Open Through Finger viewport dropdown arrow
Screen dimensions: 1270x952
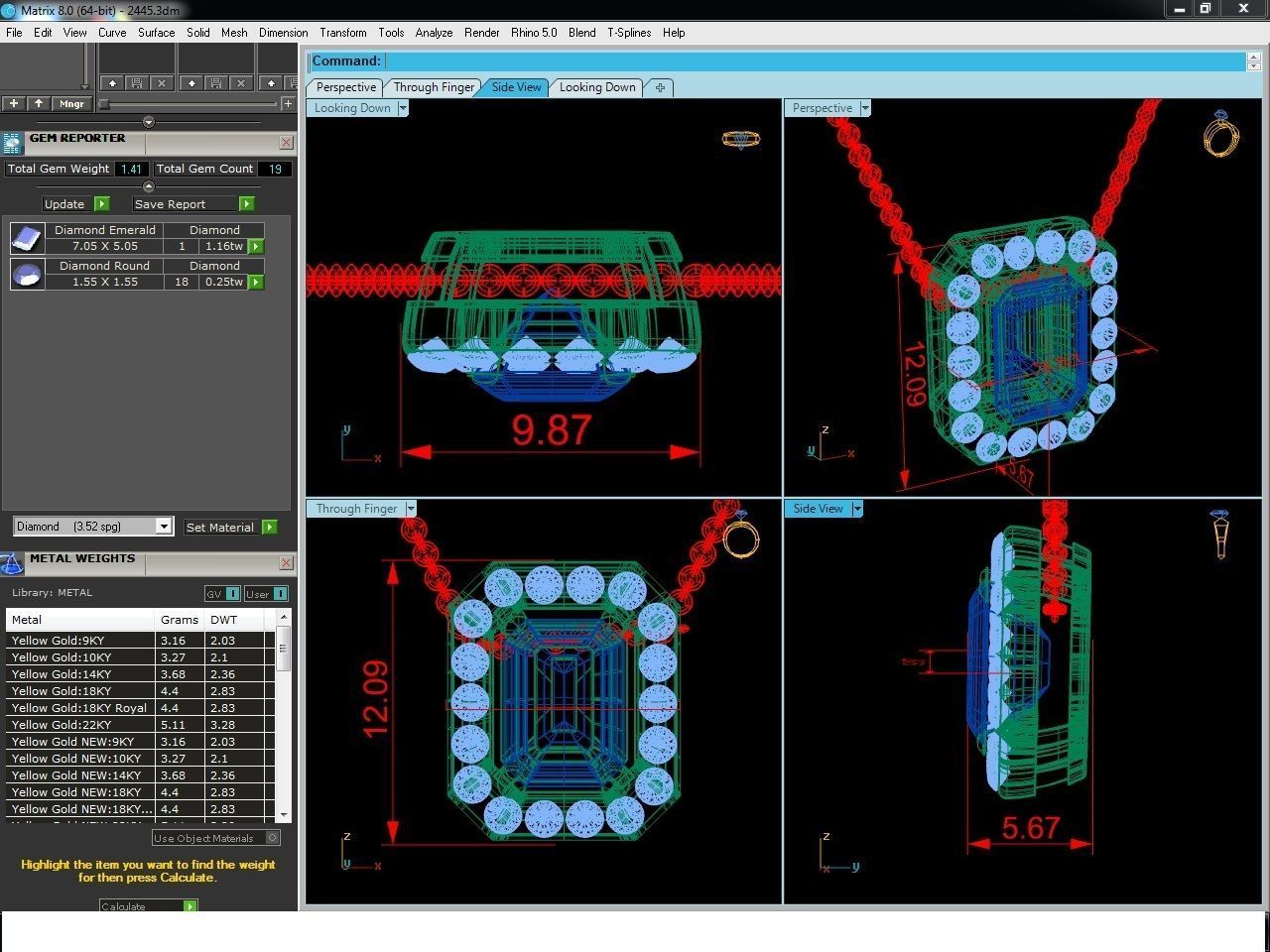(x=411, y=509)
